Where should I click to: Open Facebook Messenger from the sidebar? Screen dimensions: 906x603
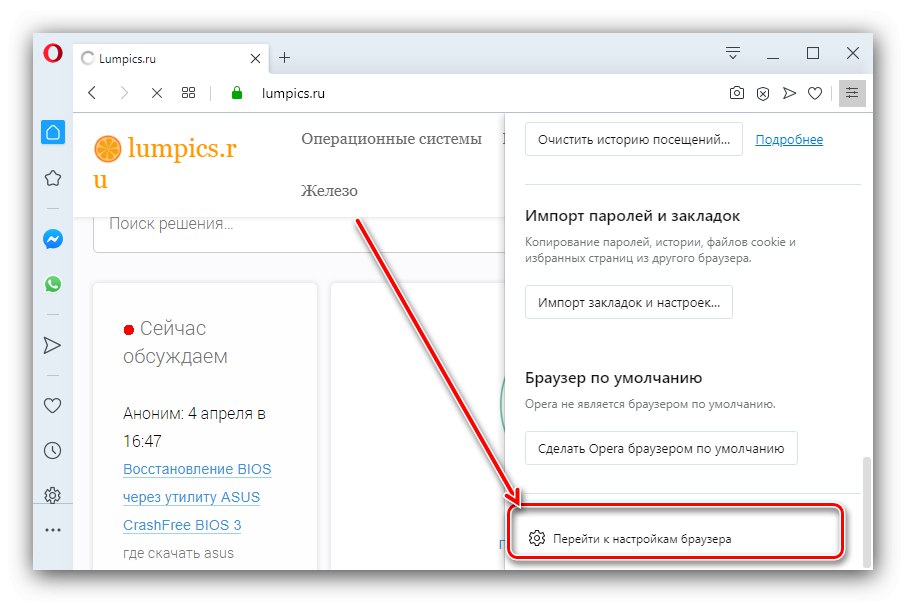[53, 238]
